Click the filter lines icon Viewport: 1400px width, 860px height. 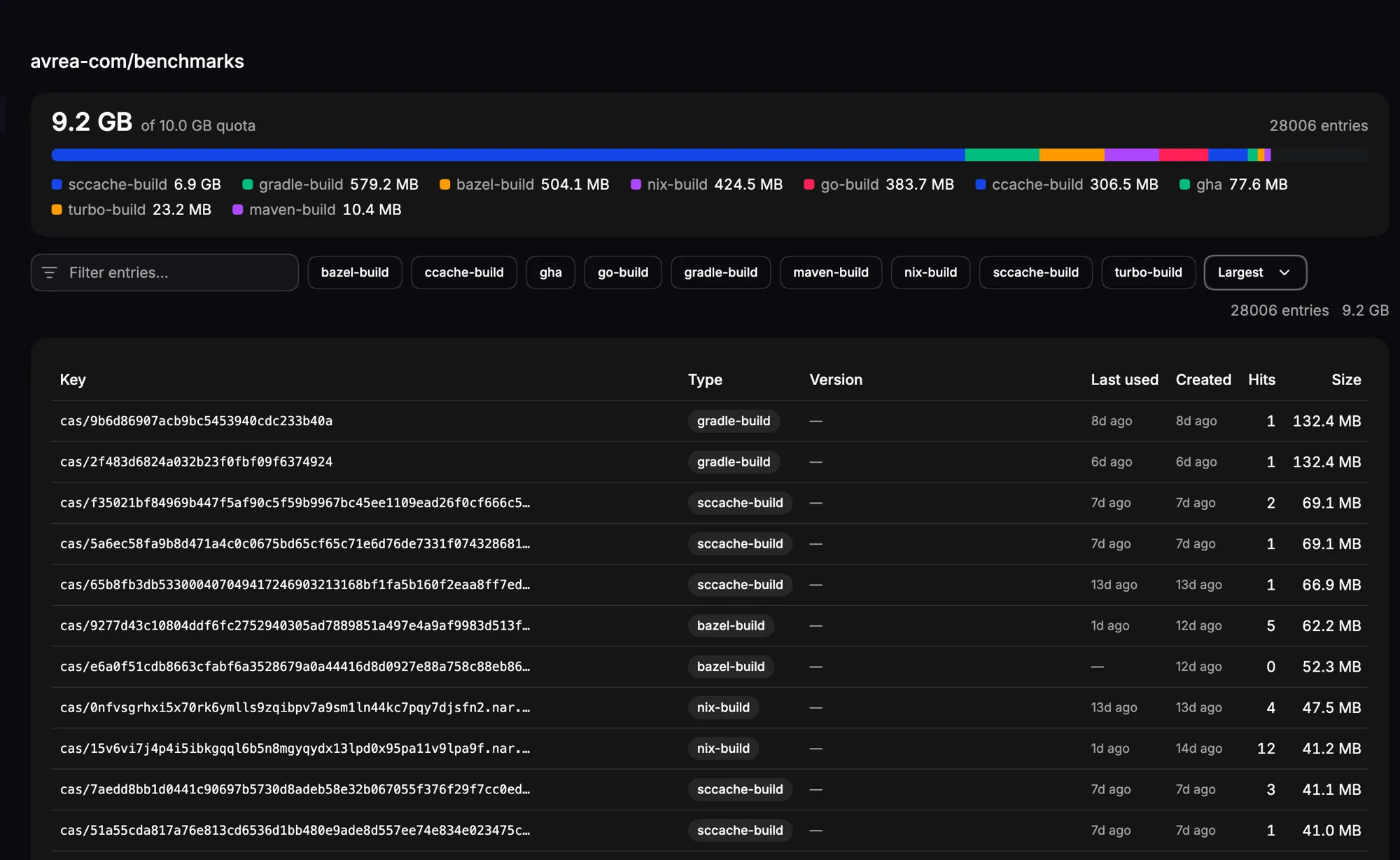pyautogui.click(x=49, y=272)
